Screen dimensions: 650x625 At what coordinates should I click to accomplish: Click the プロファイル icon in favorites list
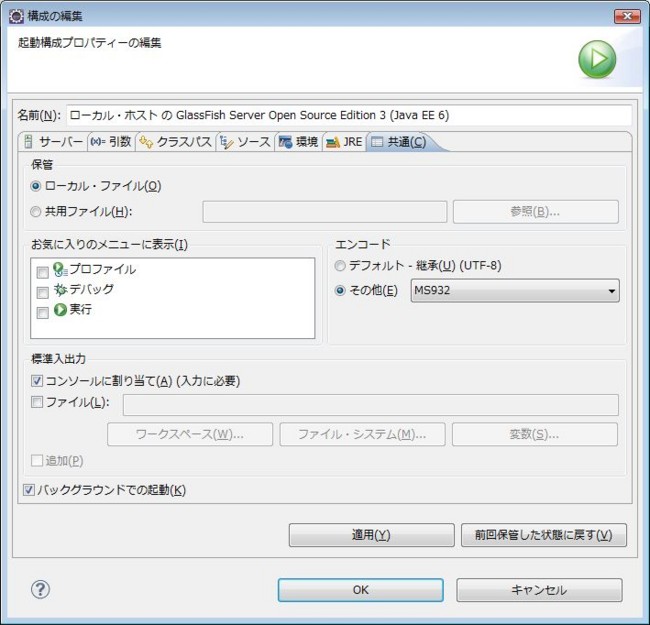(60, 269)
